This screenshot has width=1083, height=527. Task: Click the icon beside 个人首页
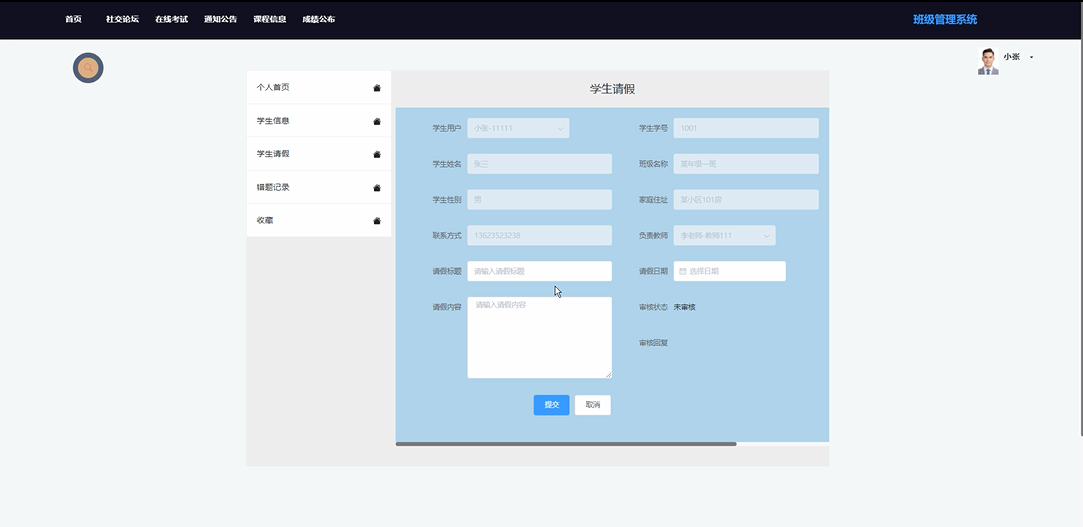coord(376,88)
